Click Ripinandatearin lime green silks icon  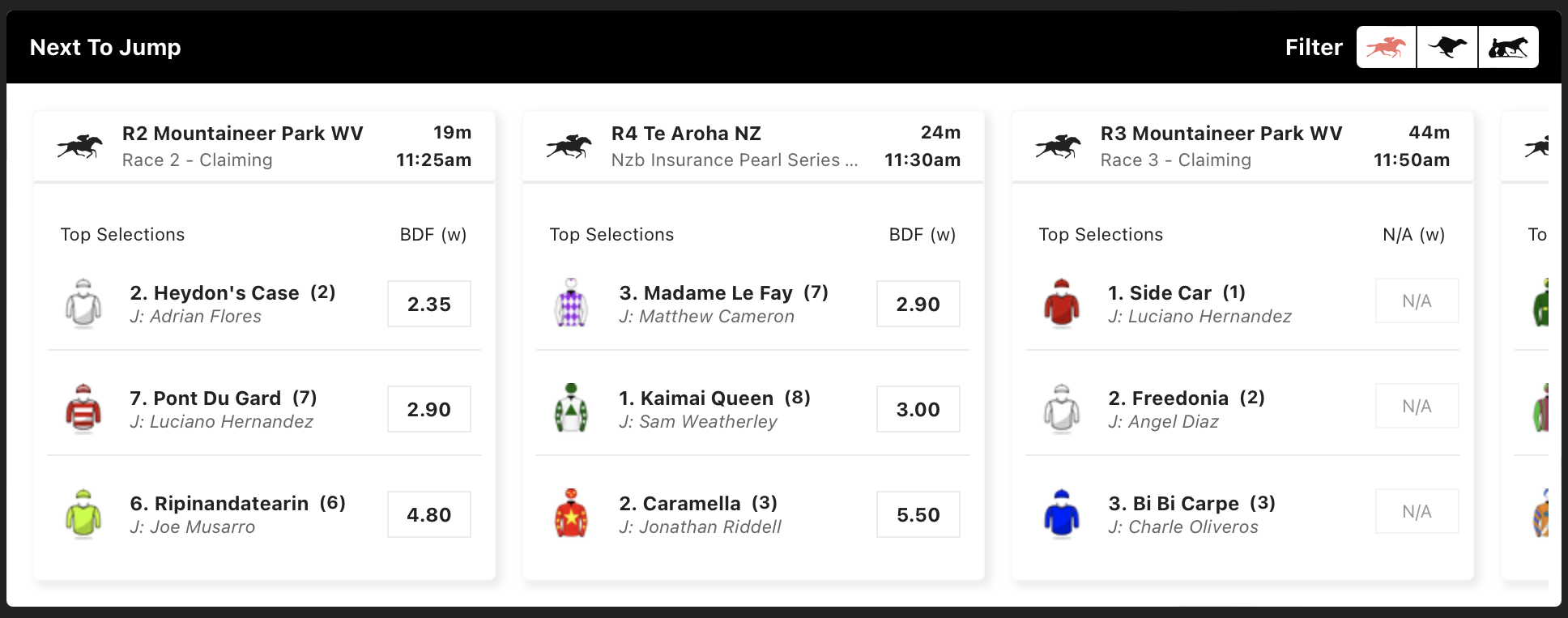[x=83, y=514]
